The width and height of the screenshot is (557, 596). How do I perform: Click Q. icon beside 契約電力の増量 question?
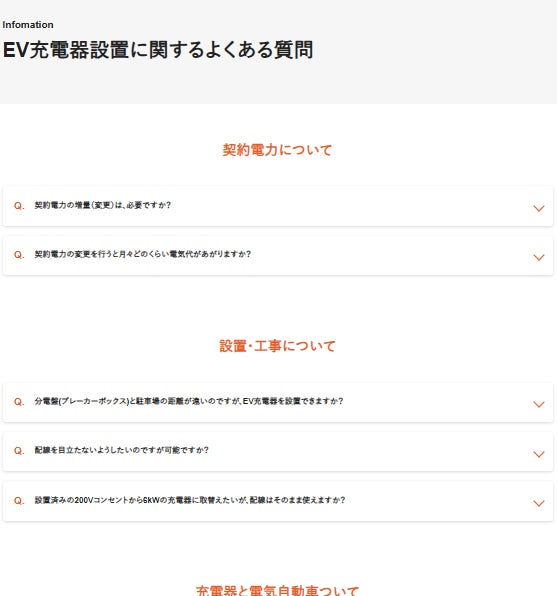[x=19, y=206]
